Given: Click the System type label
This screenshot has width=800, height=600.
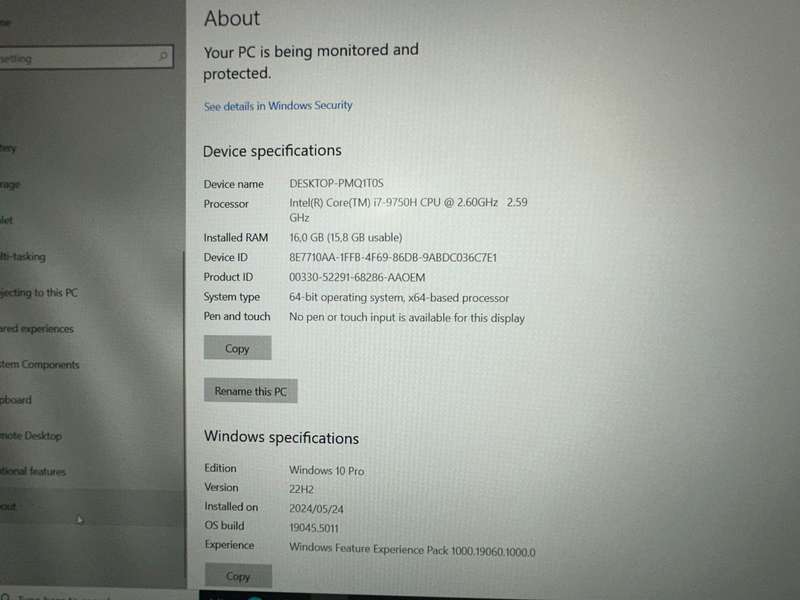Looking at the screenshot, I should 232,296.
